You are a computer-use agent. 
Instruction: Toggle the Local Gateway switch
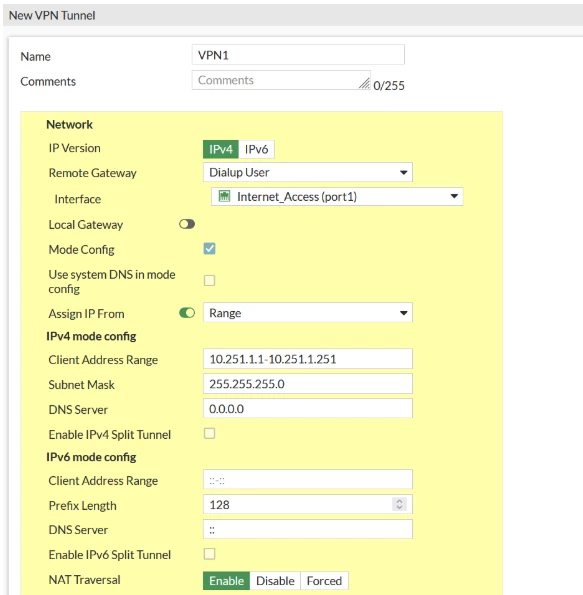(x=187, y=224)
